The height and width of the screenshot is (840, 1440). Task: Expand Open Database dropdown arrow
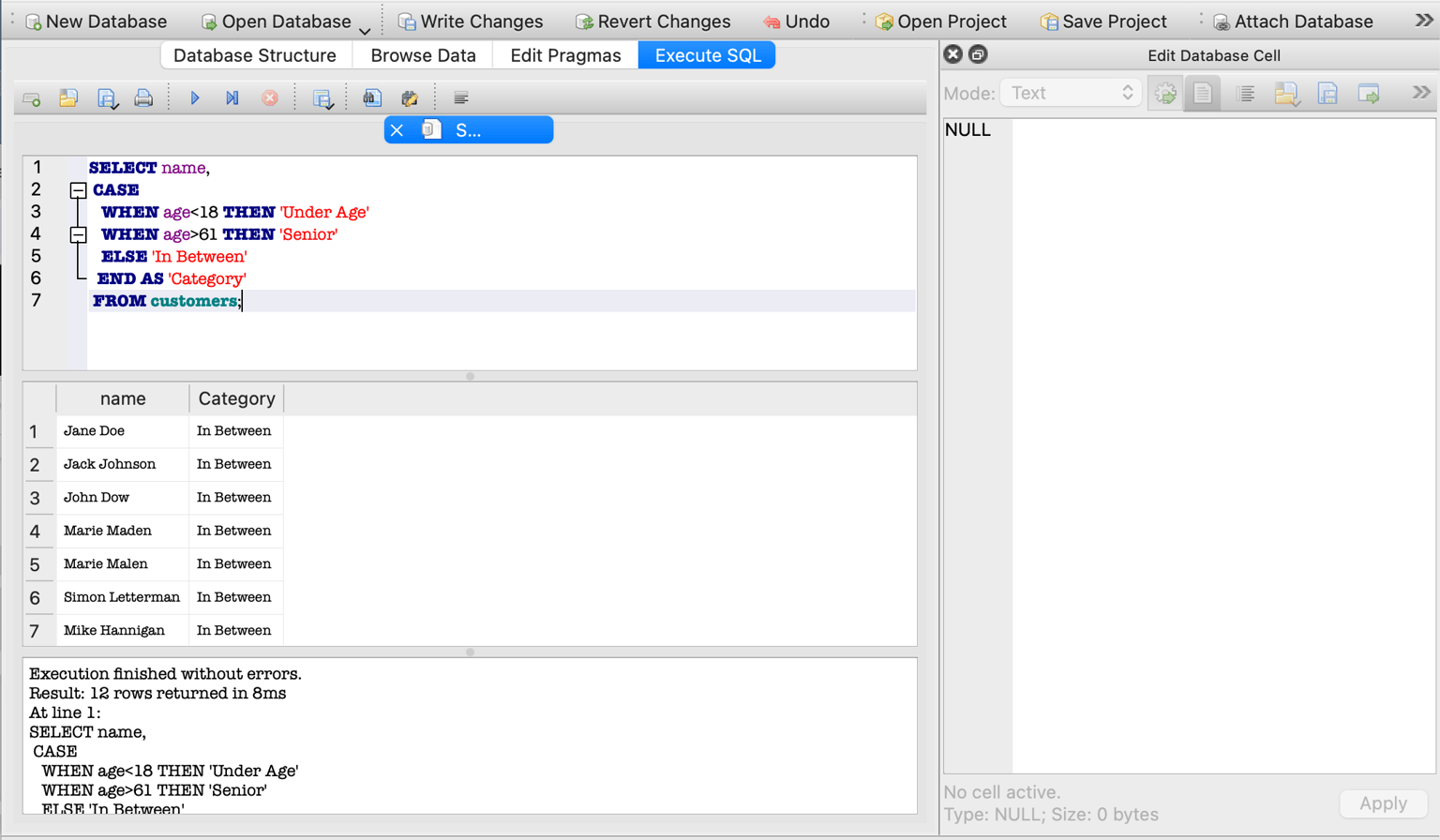pos(365,29)
